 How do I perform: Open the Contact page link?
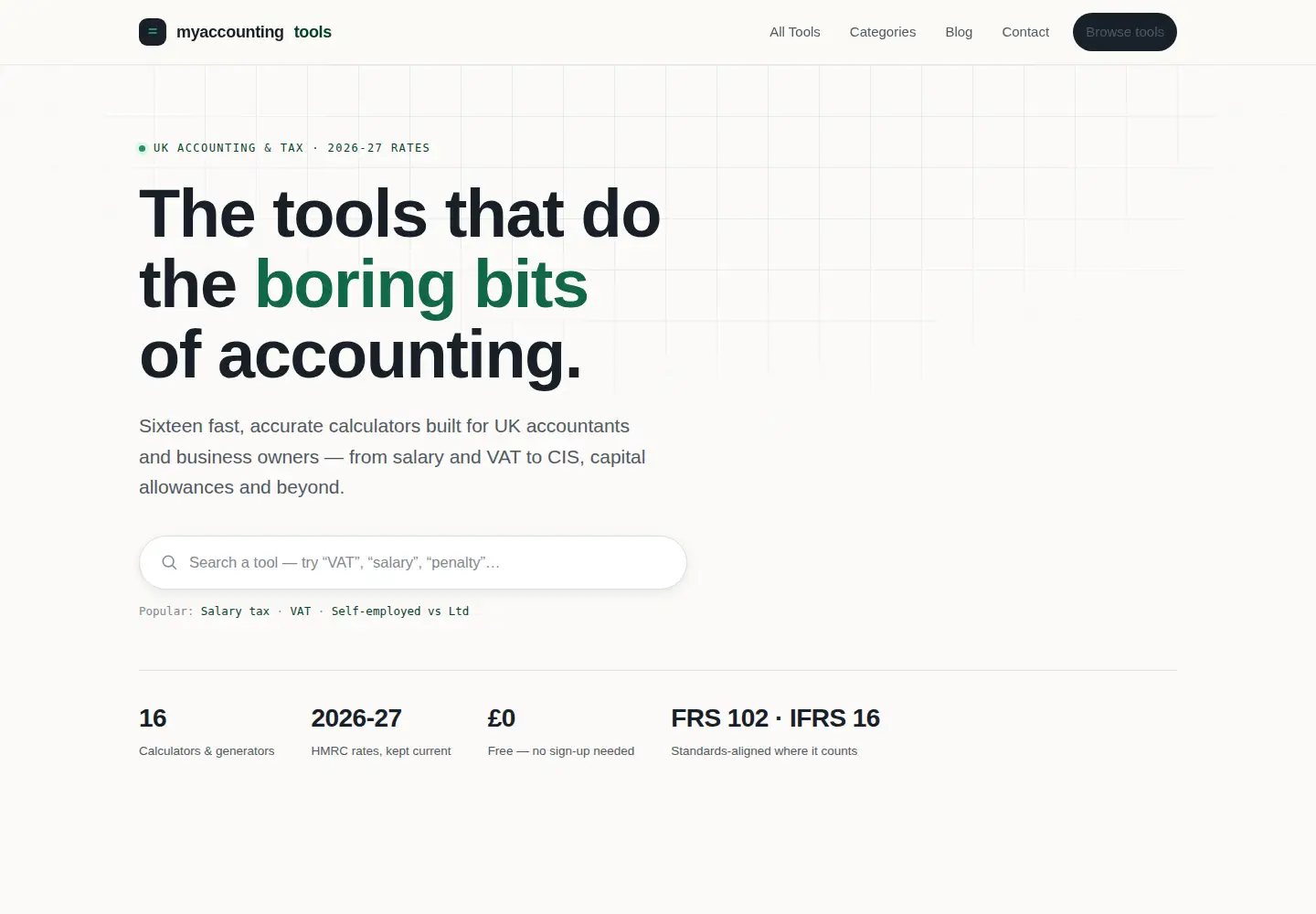click(1025, 32)
